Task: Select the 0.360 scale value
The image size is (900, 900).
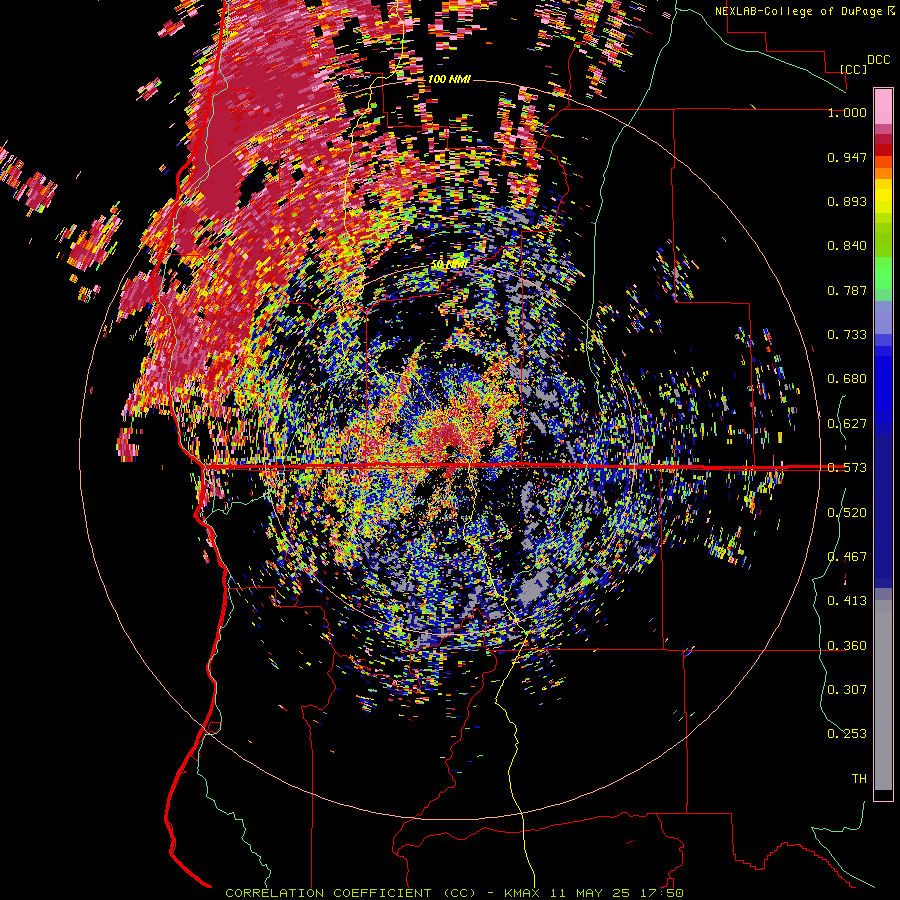Action: (x=847, y=646)
